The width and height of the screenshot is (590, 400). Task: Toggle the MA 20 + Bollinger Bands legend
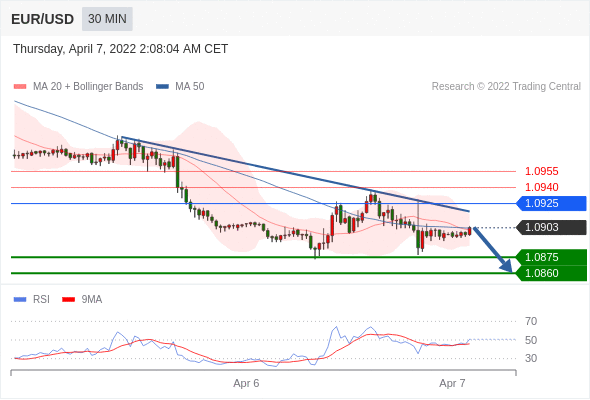78,87
